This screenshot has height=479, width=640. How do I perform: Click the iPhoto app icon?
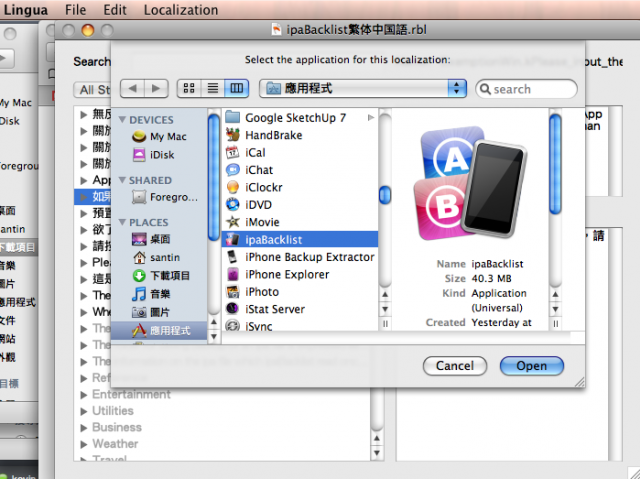(233, 292)
